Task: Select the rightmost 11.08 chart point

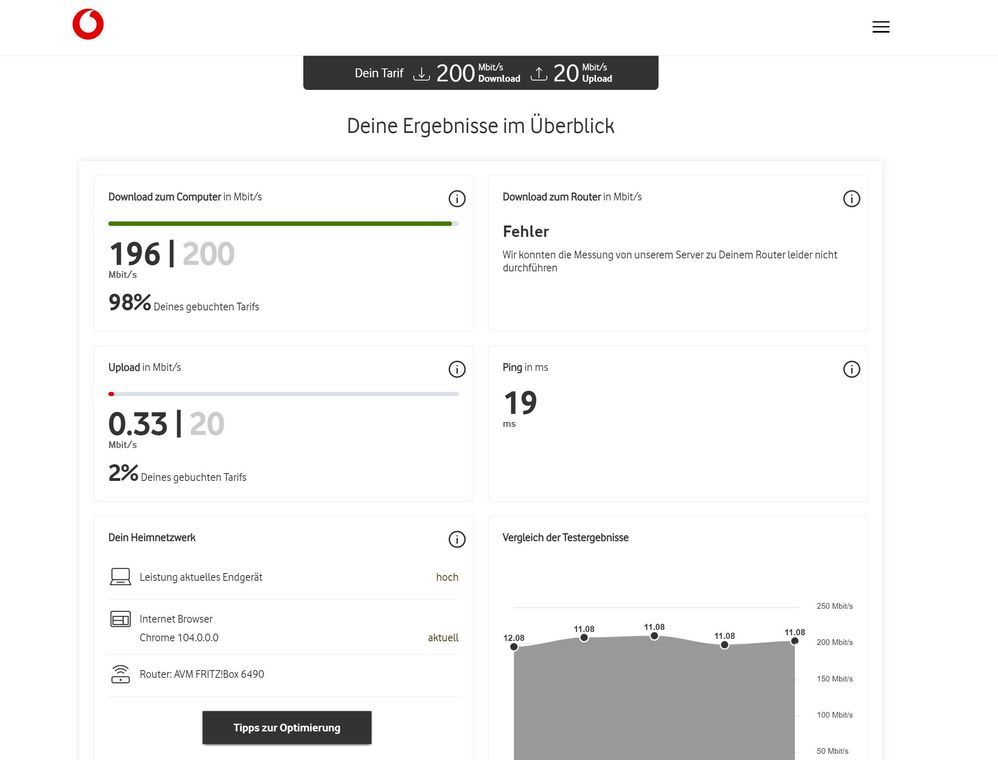Action: coord(794,640)
